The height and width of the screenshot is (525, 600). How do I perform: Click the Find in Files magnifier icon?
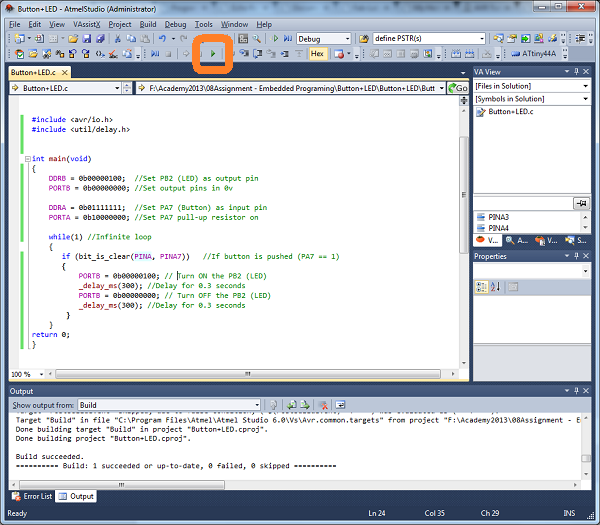pos(257,39)
